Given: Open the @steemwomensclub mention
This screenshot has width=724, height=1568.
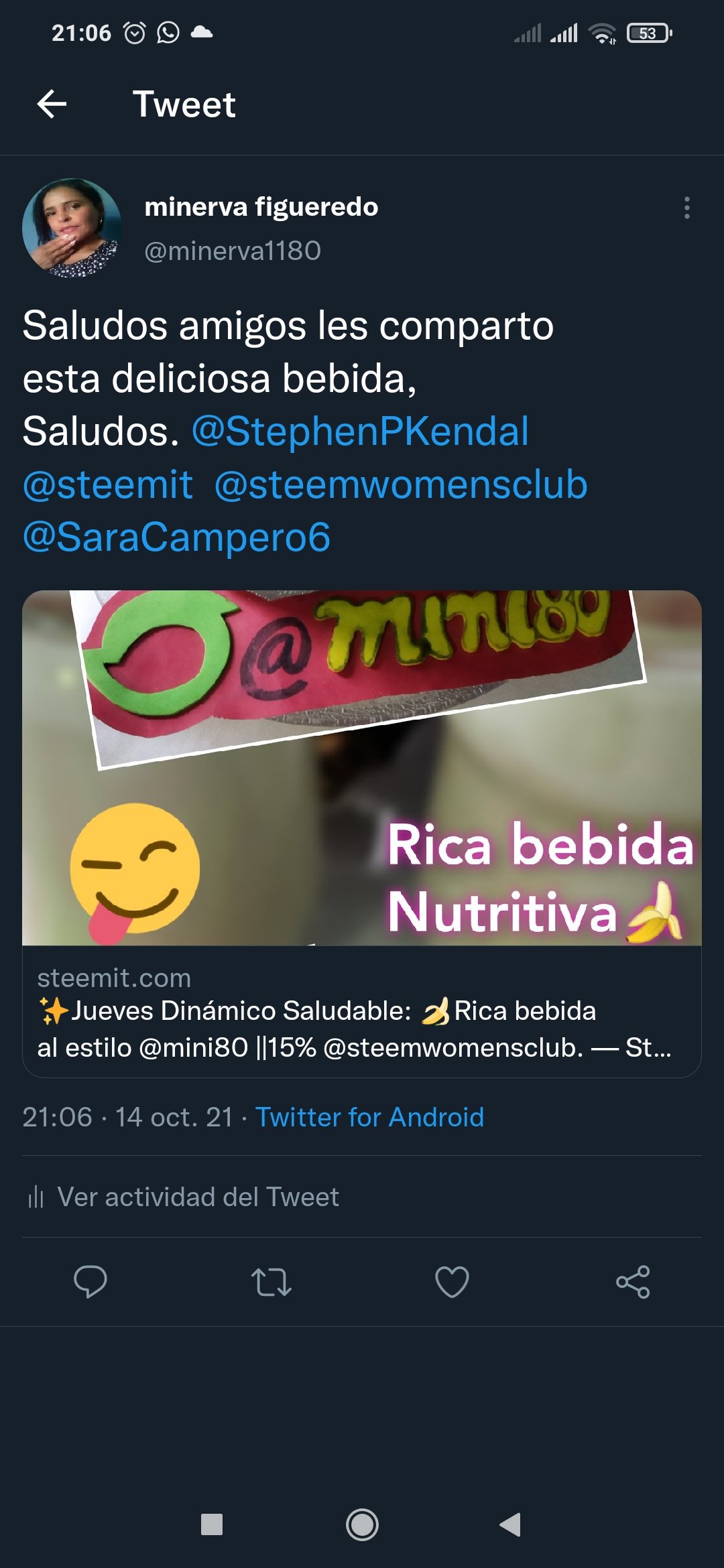Looking at the screenshot, I should pos(401,484).
